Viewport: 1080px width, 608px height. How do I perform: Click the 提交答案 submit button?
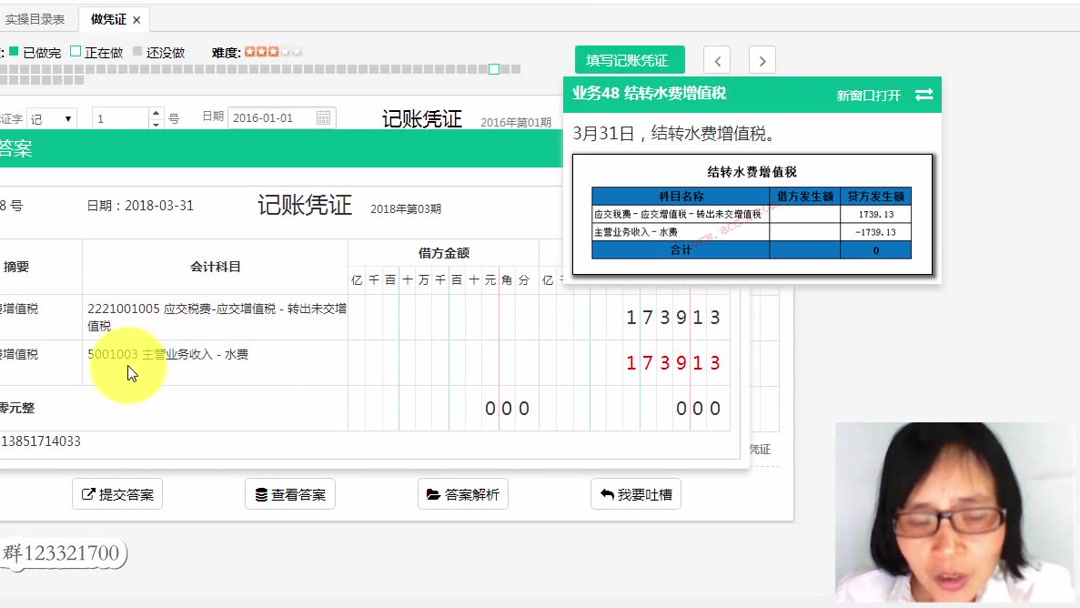click(x=117, y=493)
